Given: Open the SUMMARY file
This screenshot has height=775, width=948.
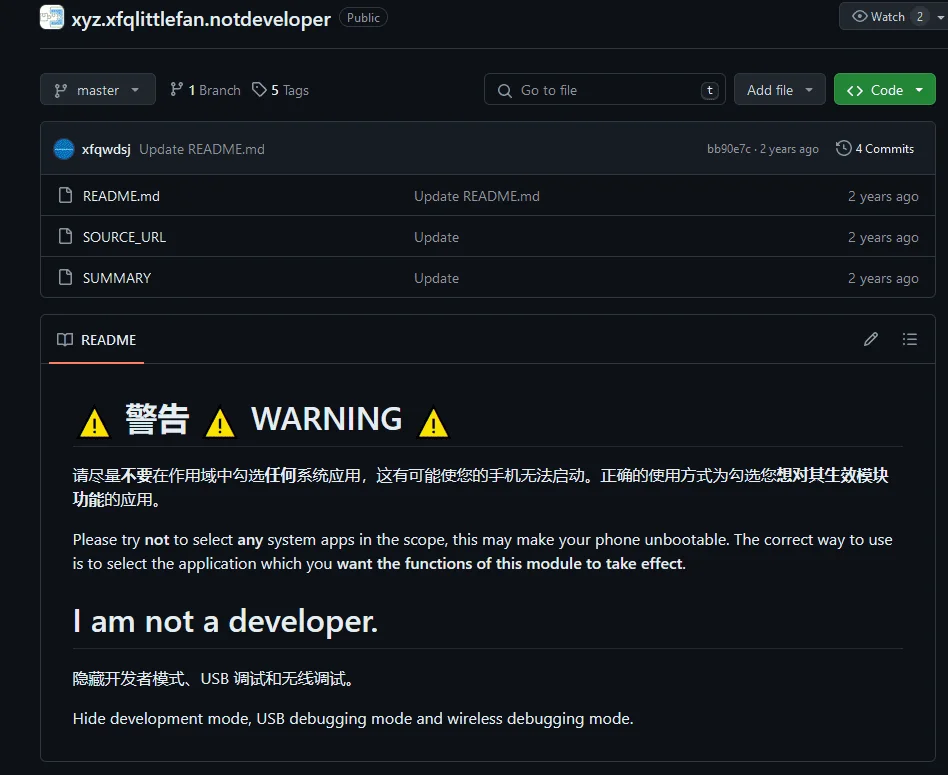Looking at the screenshot, I should click(117, 278).
